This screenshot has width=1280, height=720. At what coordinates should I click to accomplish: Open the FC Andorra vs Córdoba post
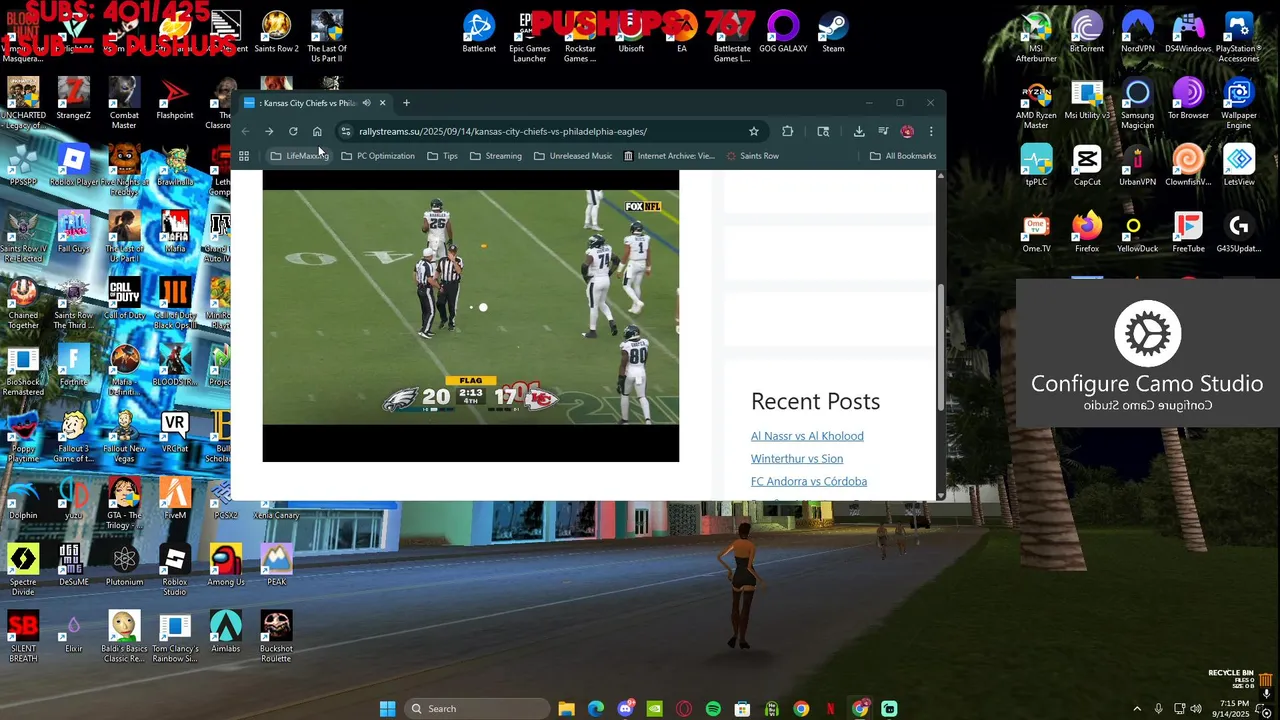(809, 482)
